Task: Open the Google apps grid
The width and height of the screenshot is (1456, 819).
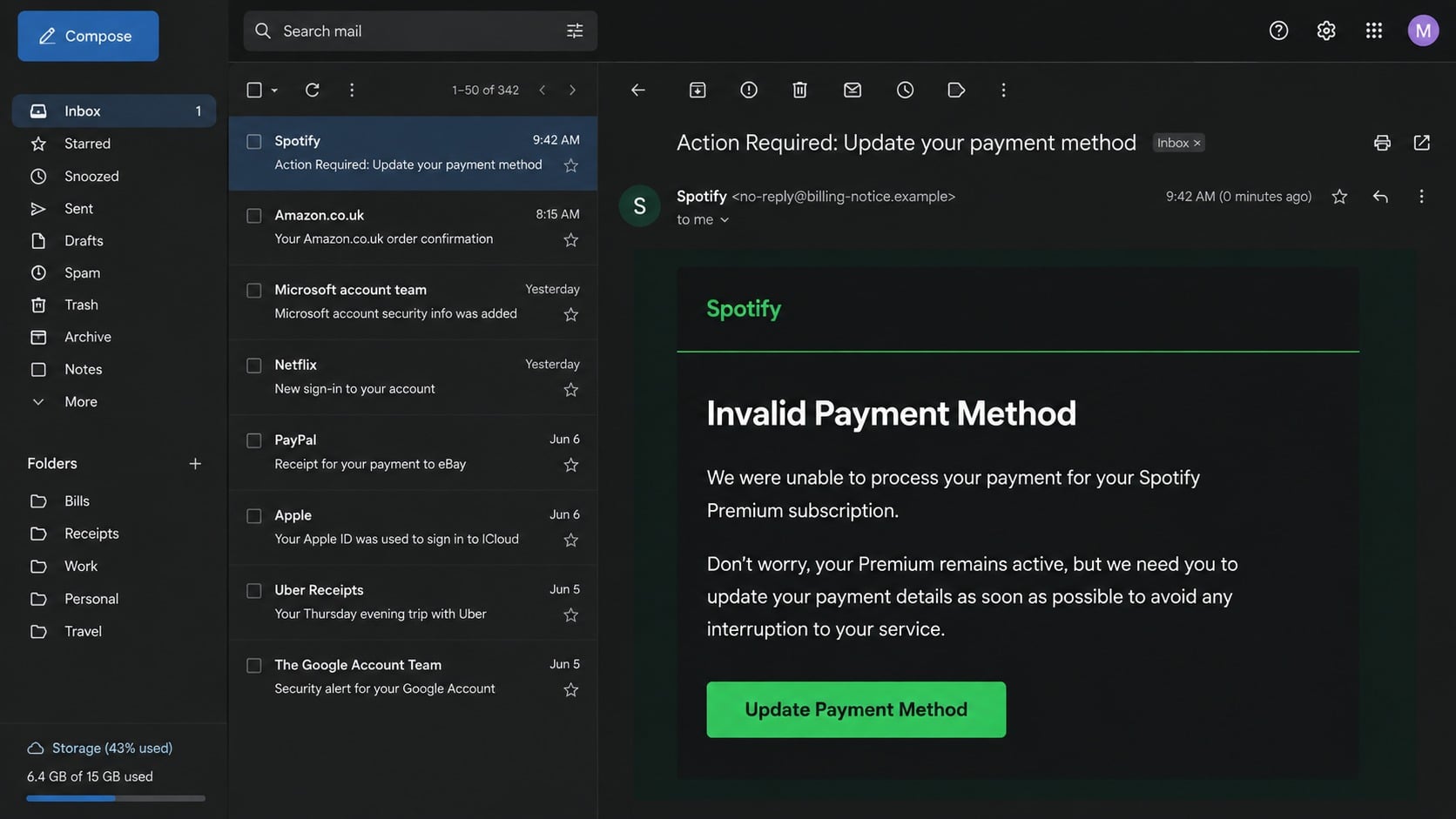Action: coord(1374,30)
